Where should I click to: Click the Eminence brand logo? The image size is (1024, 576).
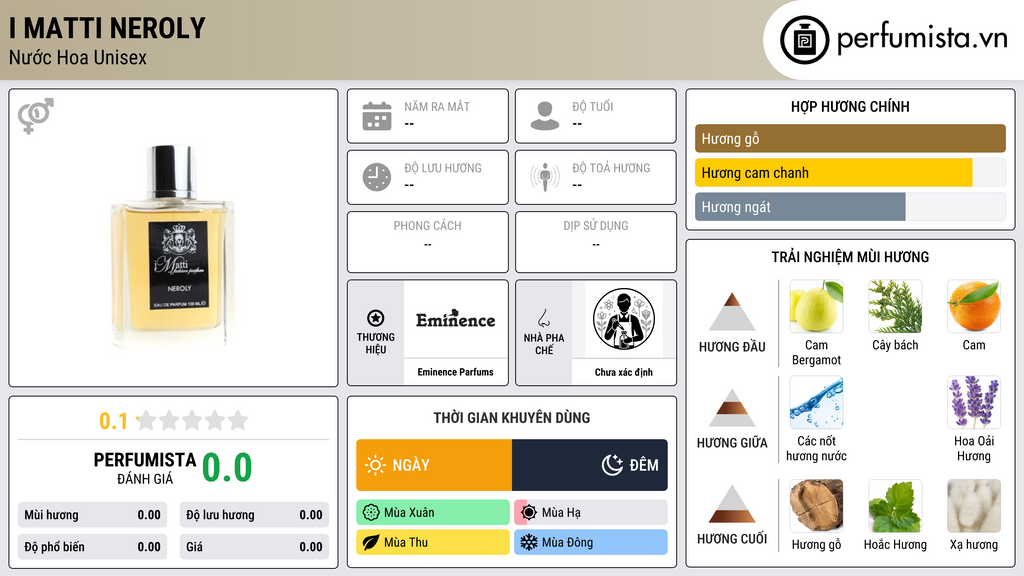[x=456, y=319]
